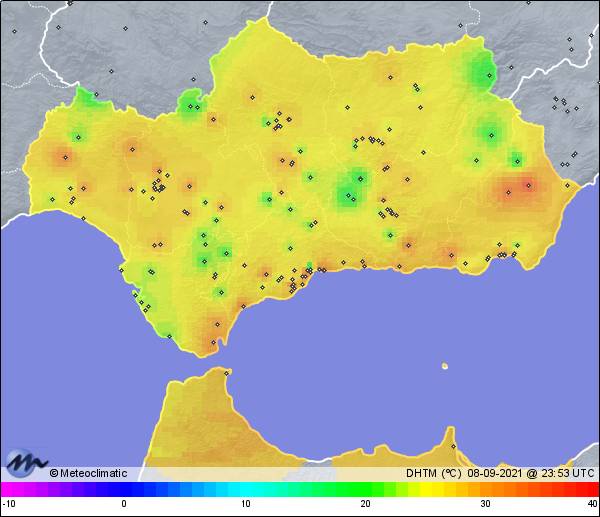Viewport: 600px width, 517px height.
Task: Click the 40 label on the temperature scale
Action: [593, 504]
